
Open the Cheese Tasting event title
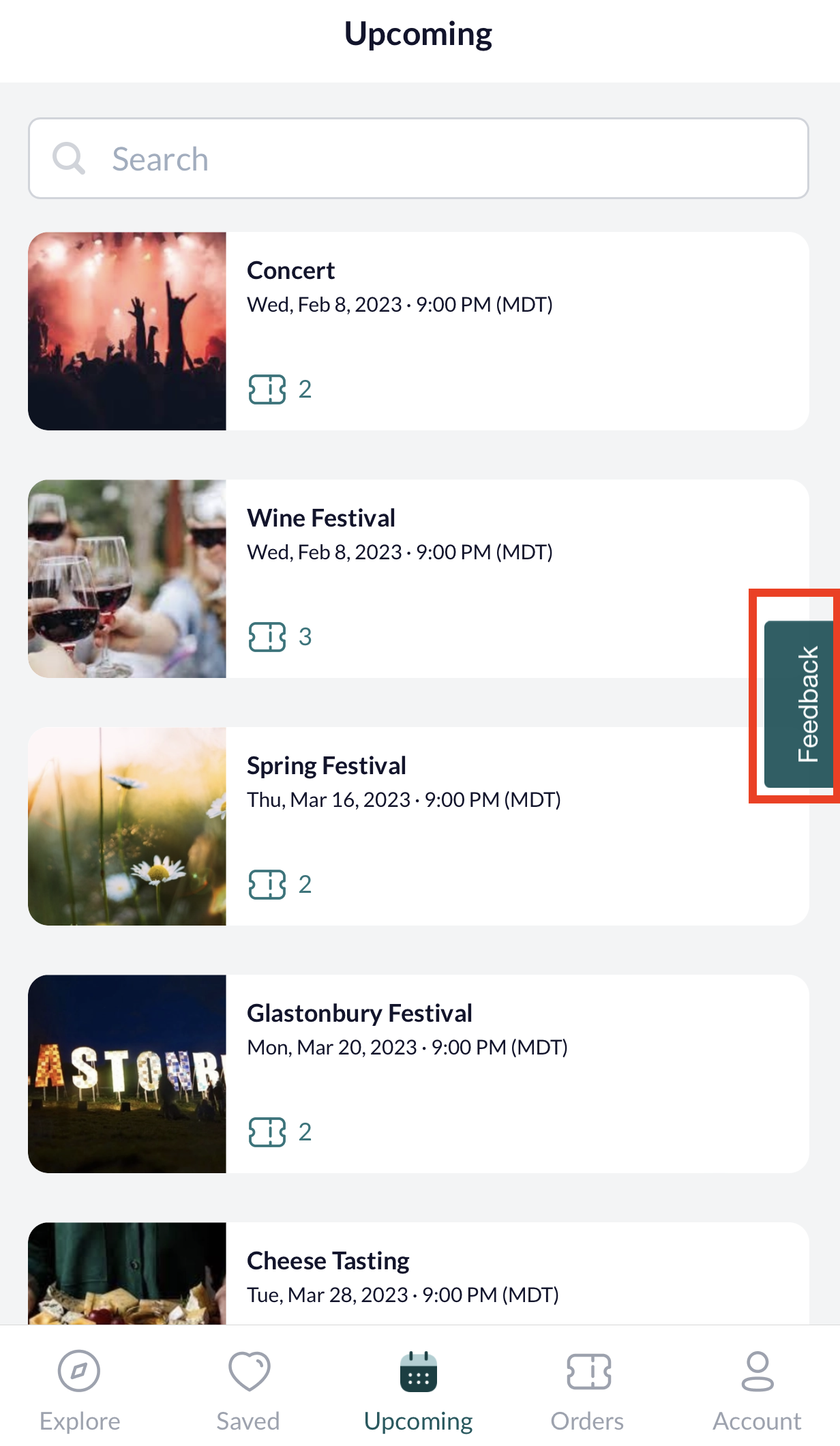328,1261
